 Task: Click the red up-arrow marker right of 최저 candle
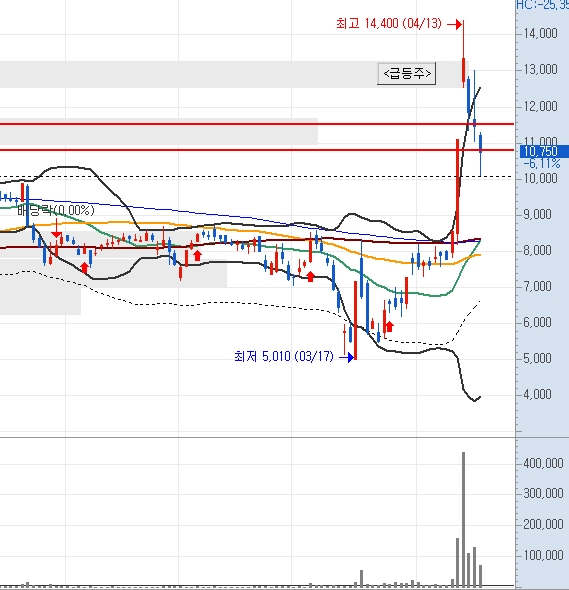click(x=389, y=326)
